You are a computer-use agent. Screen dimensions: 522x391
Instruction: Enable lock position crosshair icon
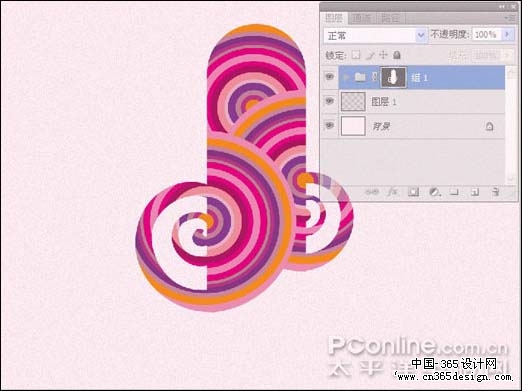pos(383,55)
